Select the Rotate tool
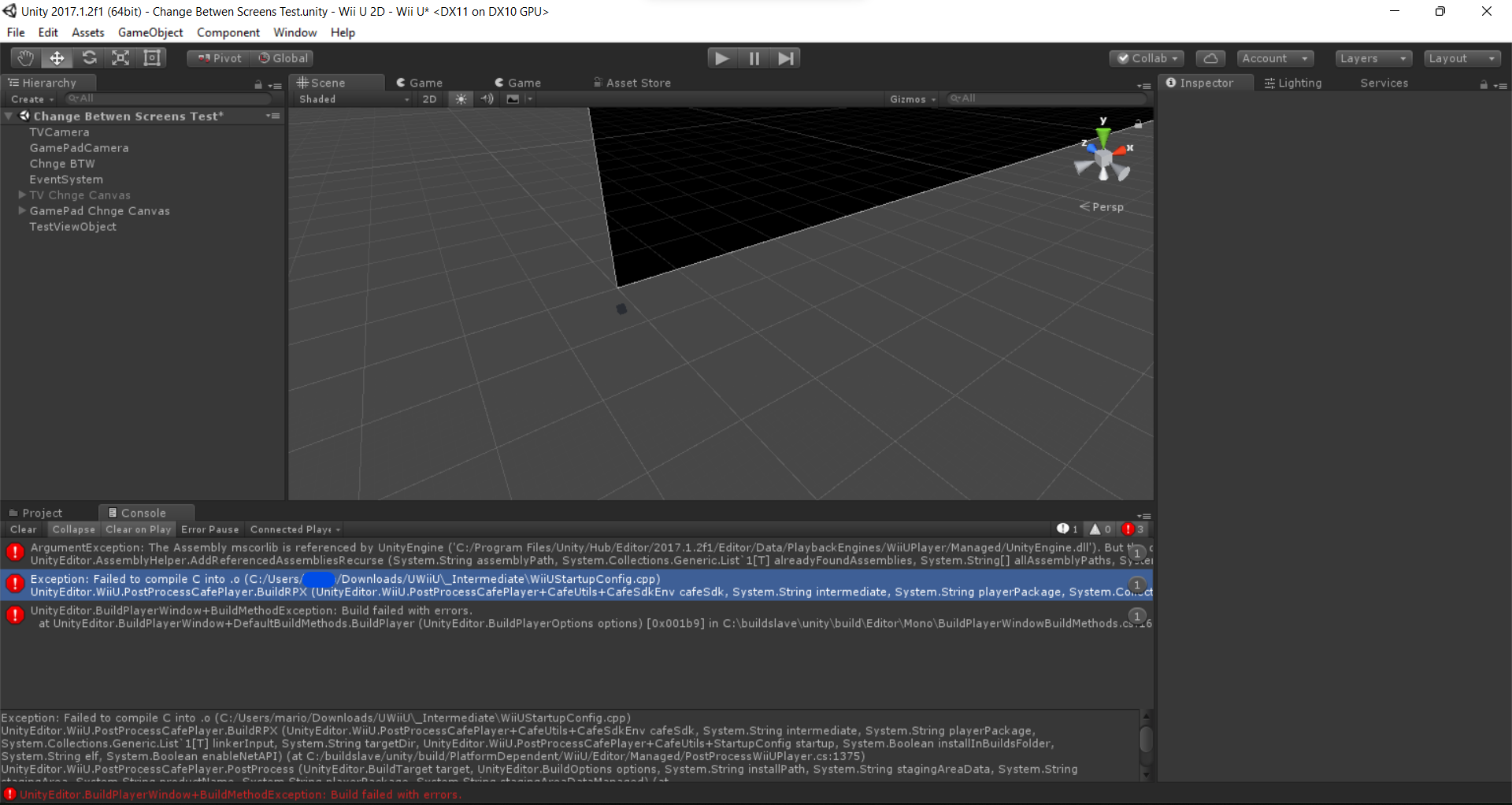 point(89,58)
